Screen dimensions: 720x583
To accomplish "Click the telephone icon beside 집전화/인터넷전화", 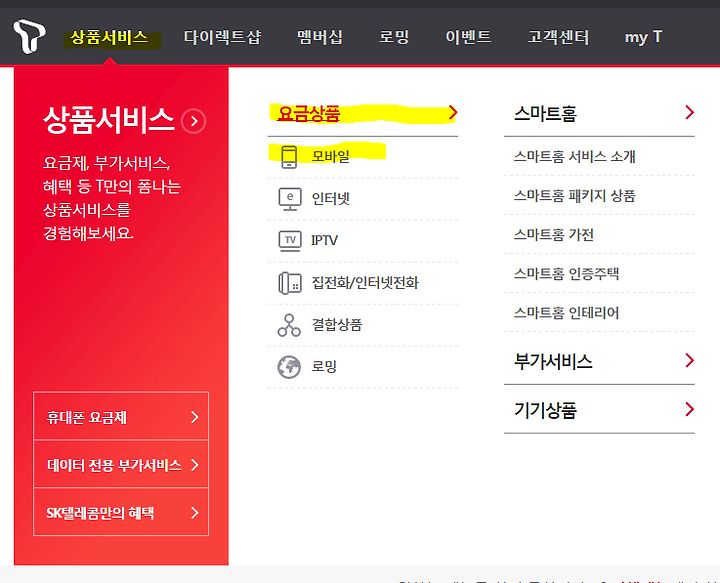I will [290, 283].
